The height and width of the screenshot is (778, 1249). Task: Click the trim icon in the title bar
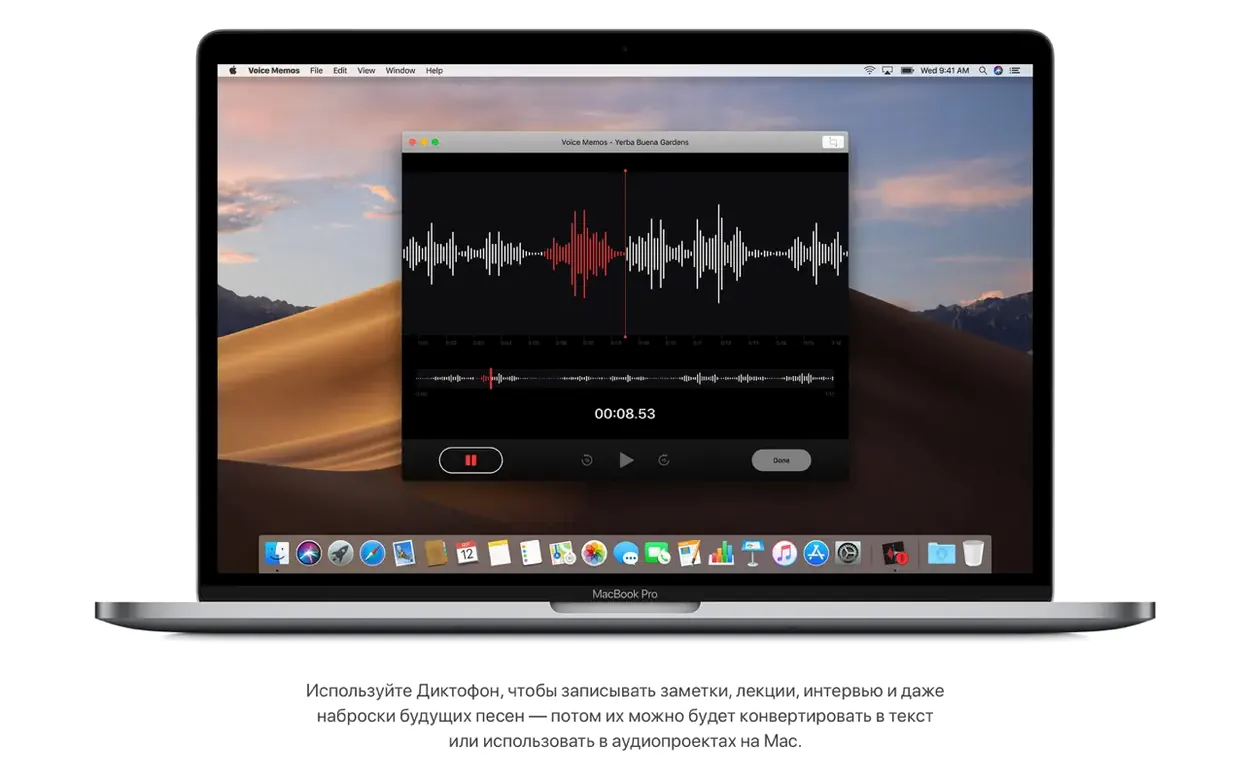coord(832,142)
